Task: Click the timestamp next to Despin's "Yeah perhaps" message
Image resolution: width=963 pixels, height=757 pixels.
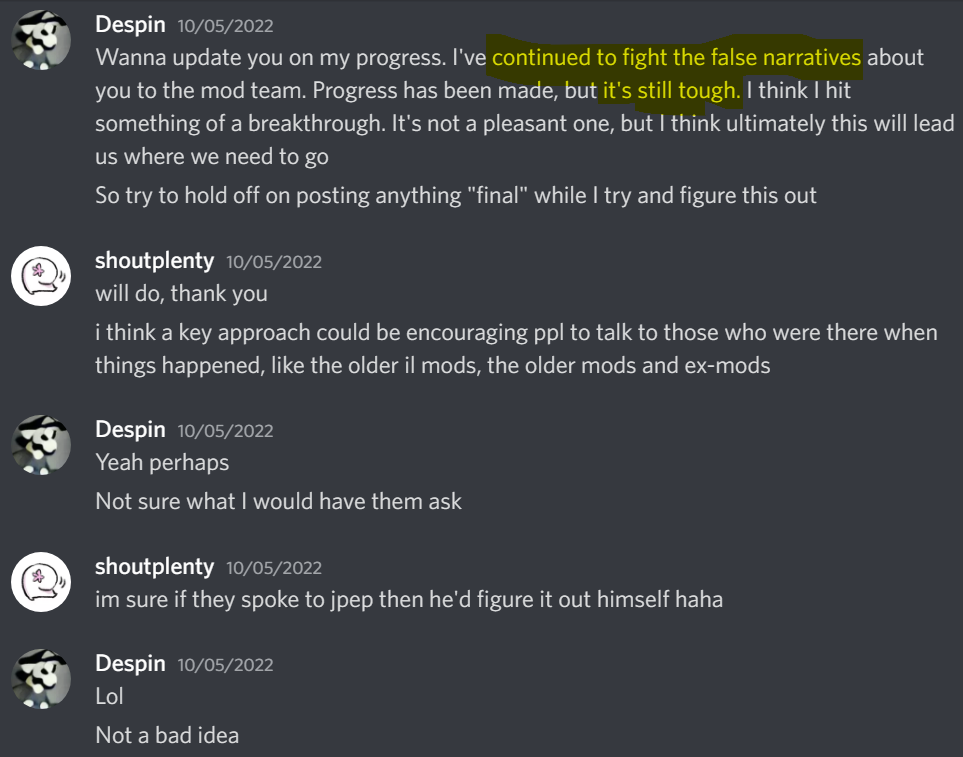Action: coord(225,432)
